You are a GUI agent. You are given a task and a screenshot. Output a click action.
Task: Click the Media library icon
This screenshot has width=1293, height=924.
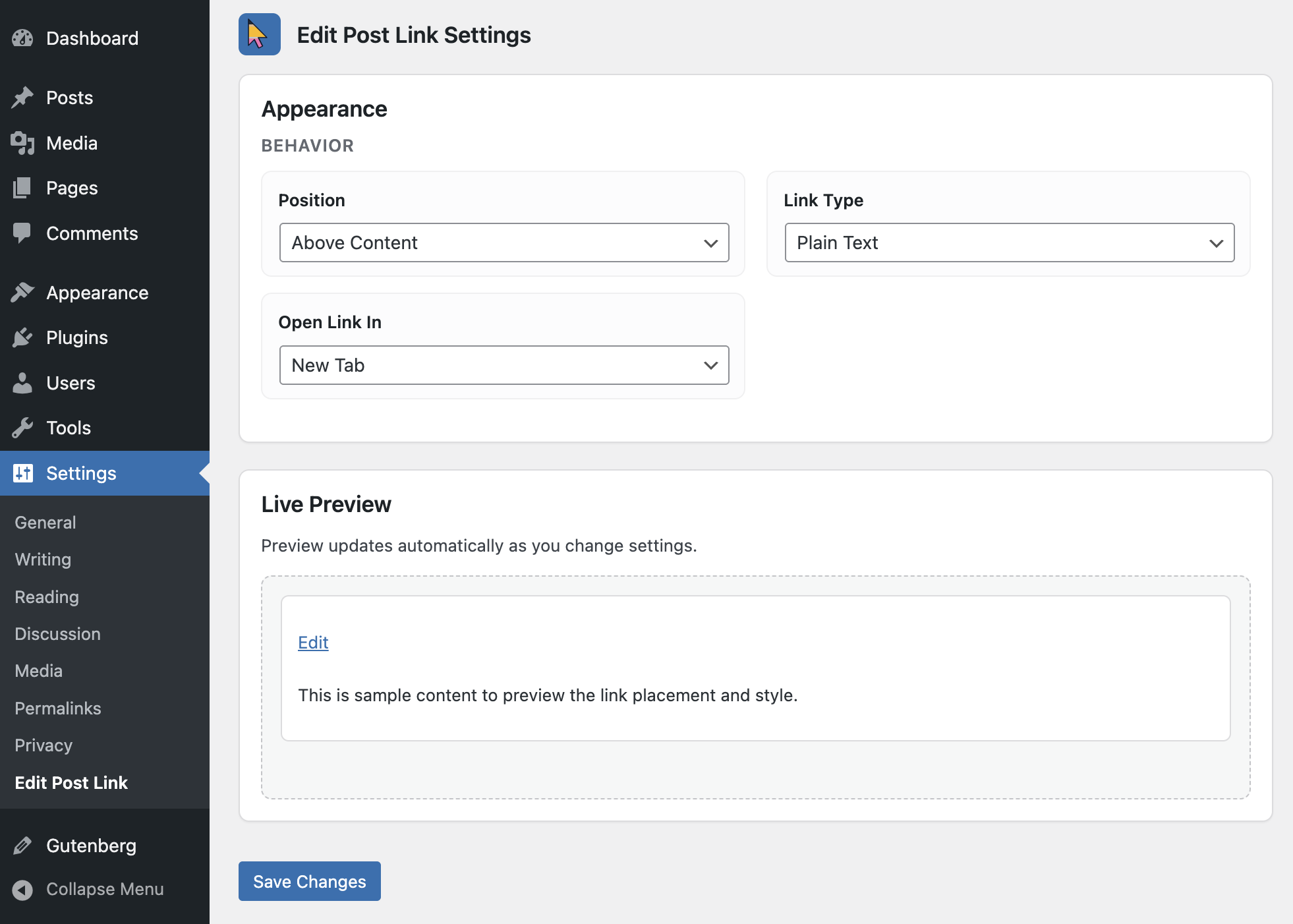pyautogui.click(x=22, y=143)
